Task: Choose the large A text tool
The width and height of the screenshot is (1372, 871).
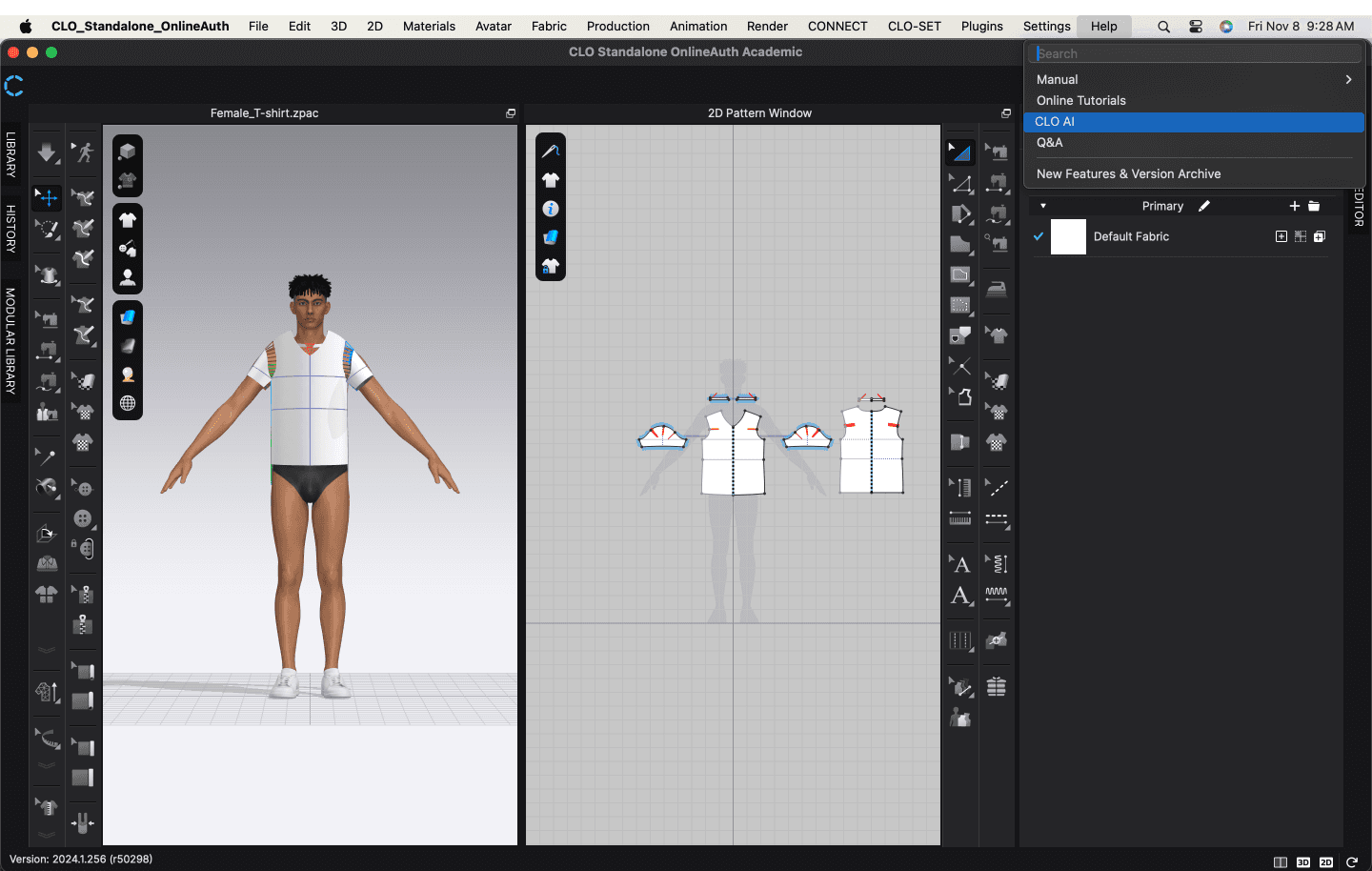Action: 960,596
